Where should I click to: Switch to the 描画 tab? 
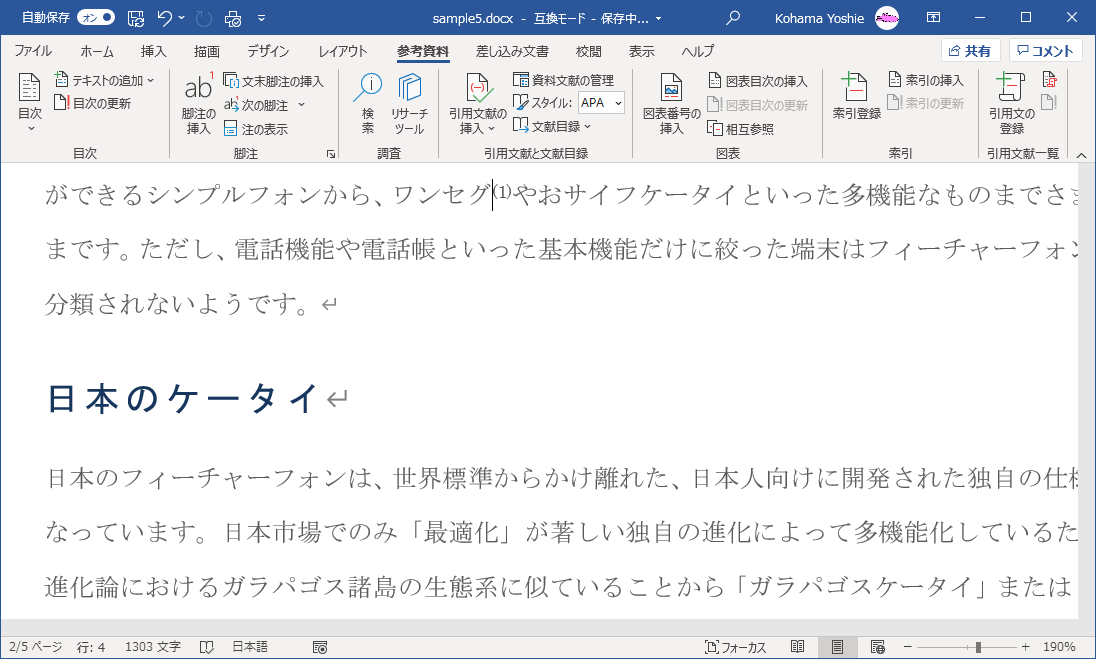(207, 51)
